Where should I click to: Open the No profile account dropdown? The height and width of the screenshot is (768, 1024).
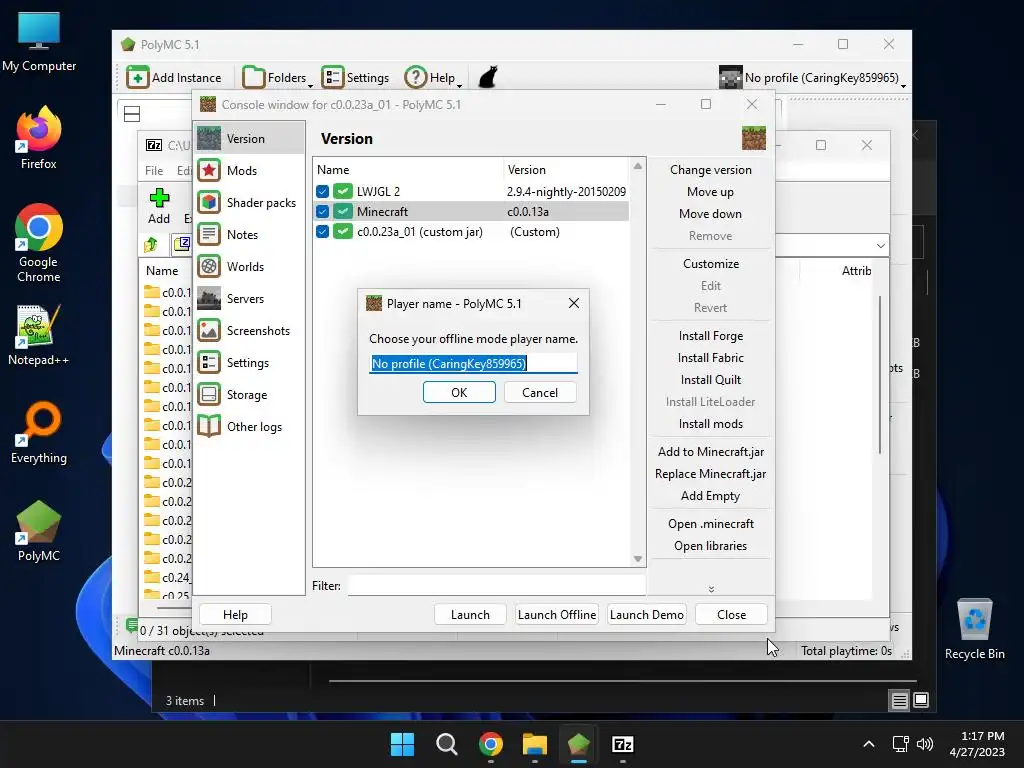pos(812,78)
